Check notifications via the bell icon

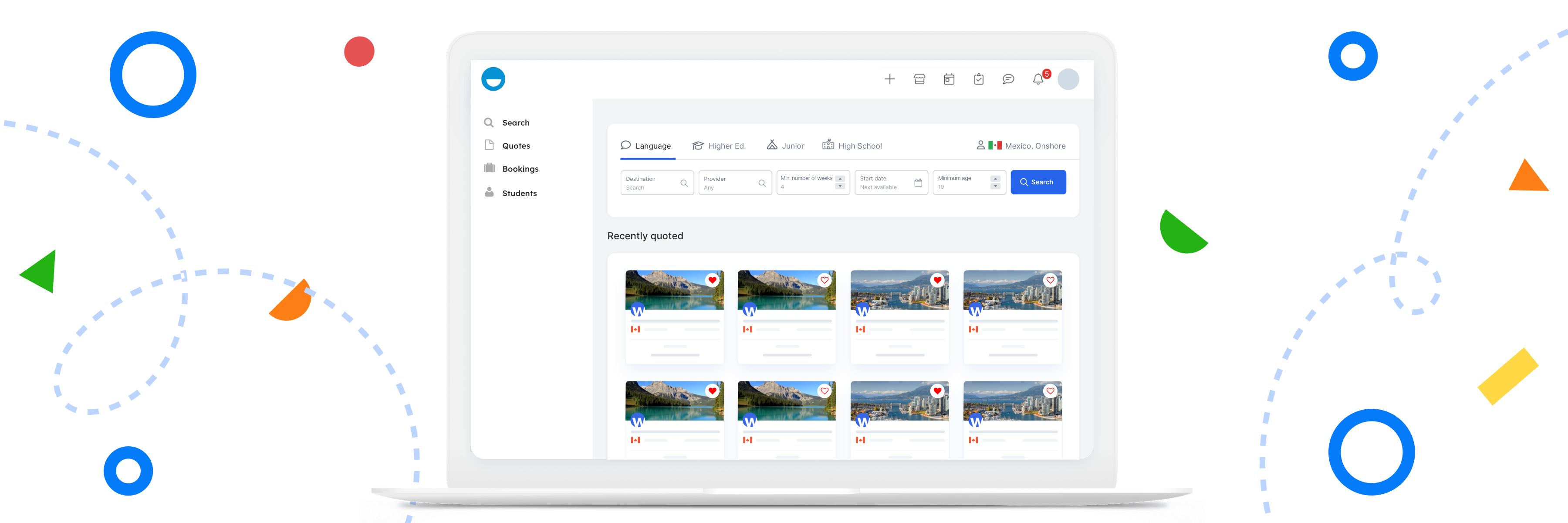[1037, 80]
